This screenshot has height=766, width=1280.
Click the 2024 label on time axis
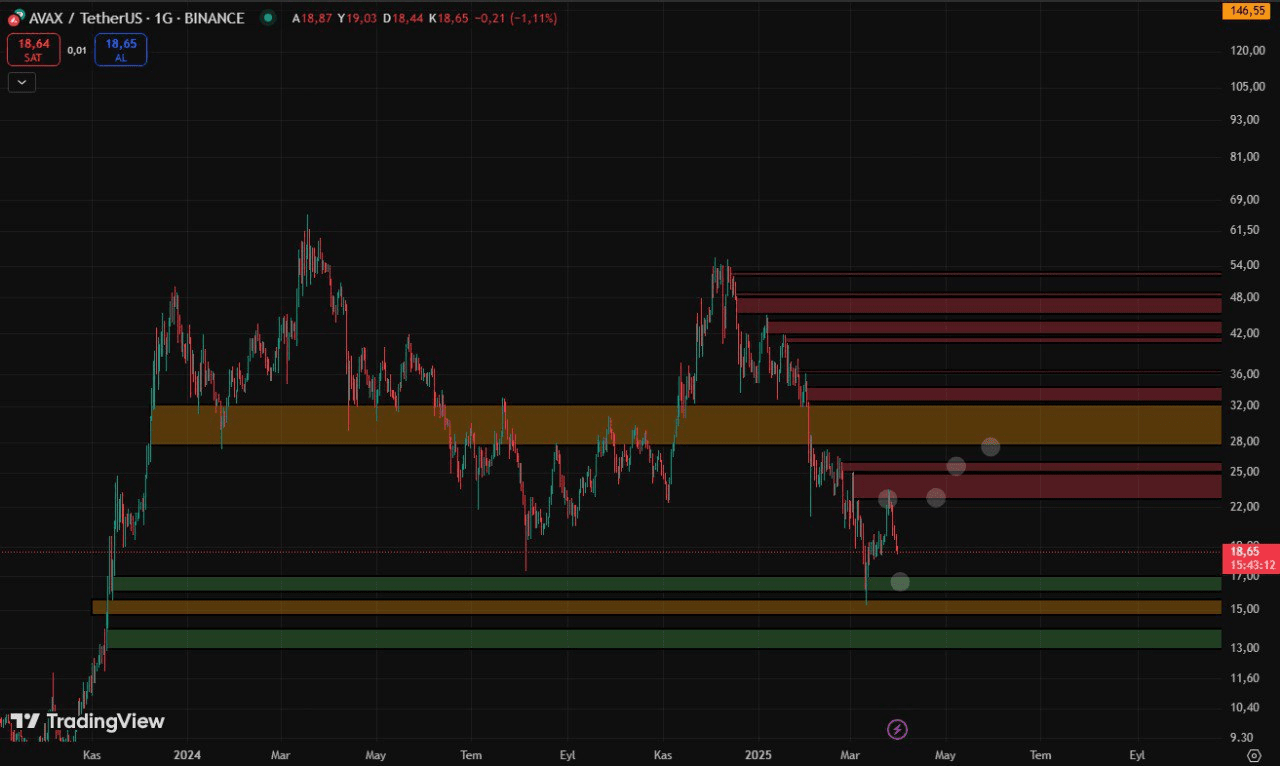click(x=186, y=755)
